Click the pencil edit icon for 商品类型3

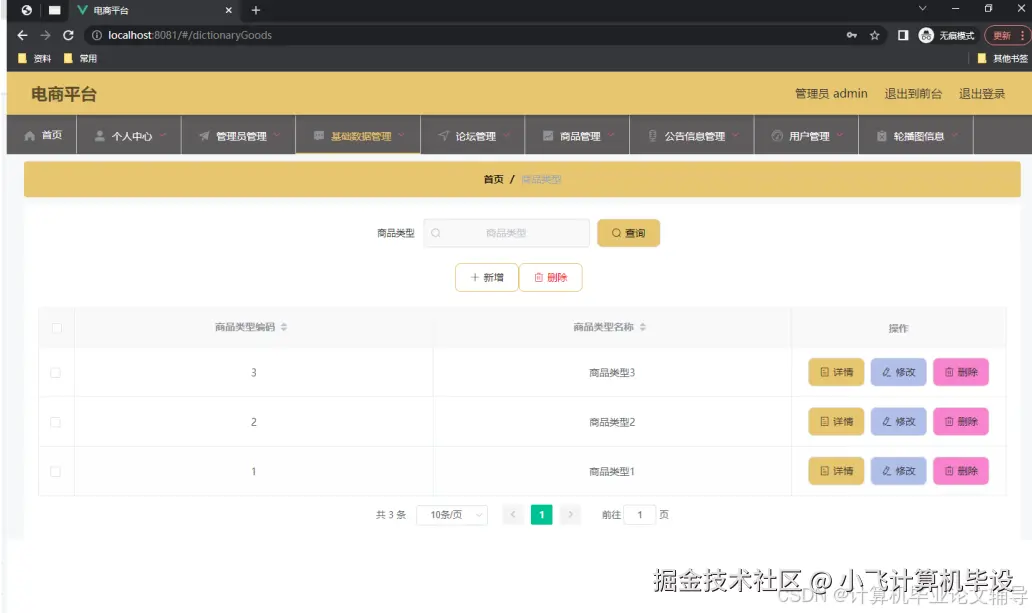click(x=887, y=371)
